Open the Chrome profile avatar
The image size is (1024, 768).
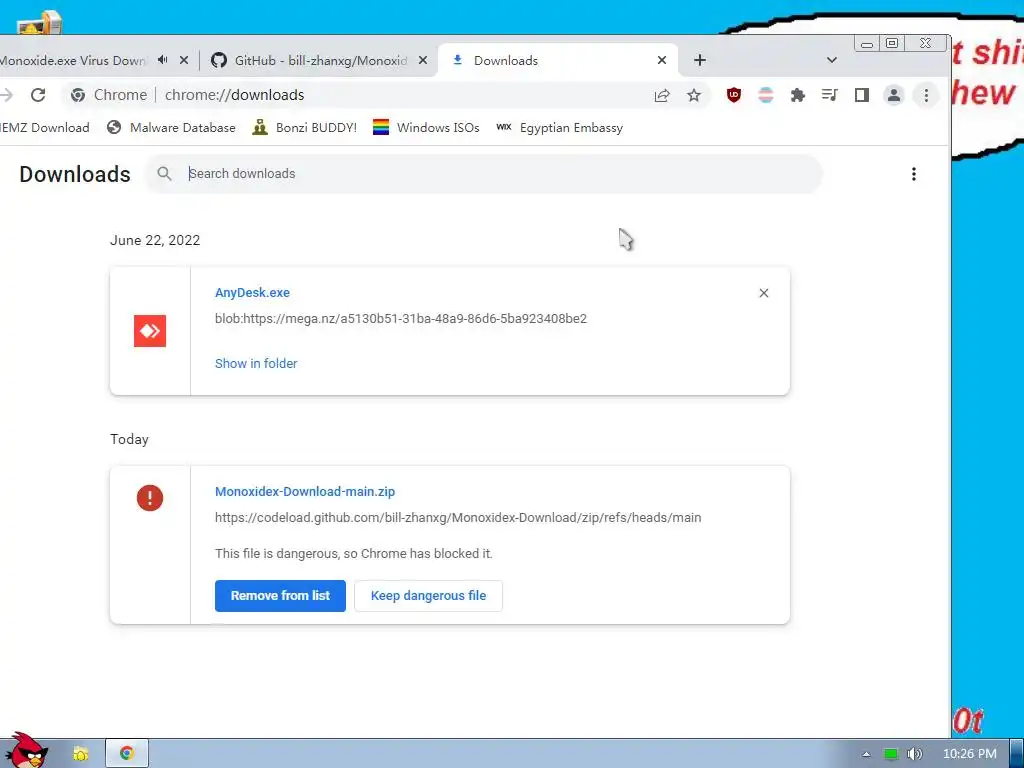(x=893, y=95)
